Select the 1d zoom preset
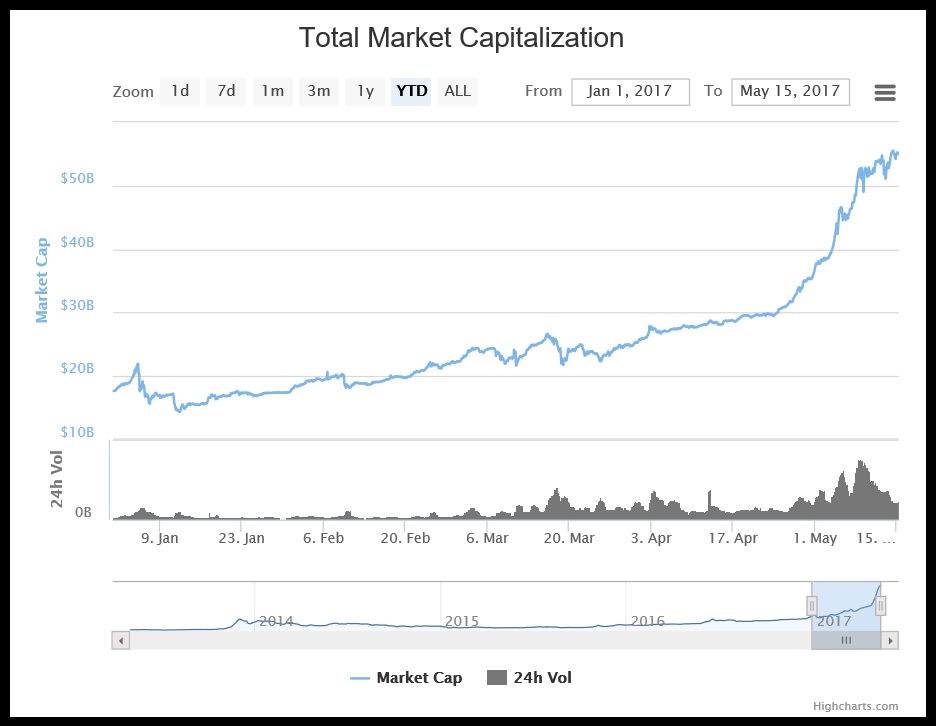Screen dimensions: 936x726 [x=180, y=91]
